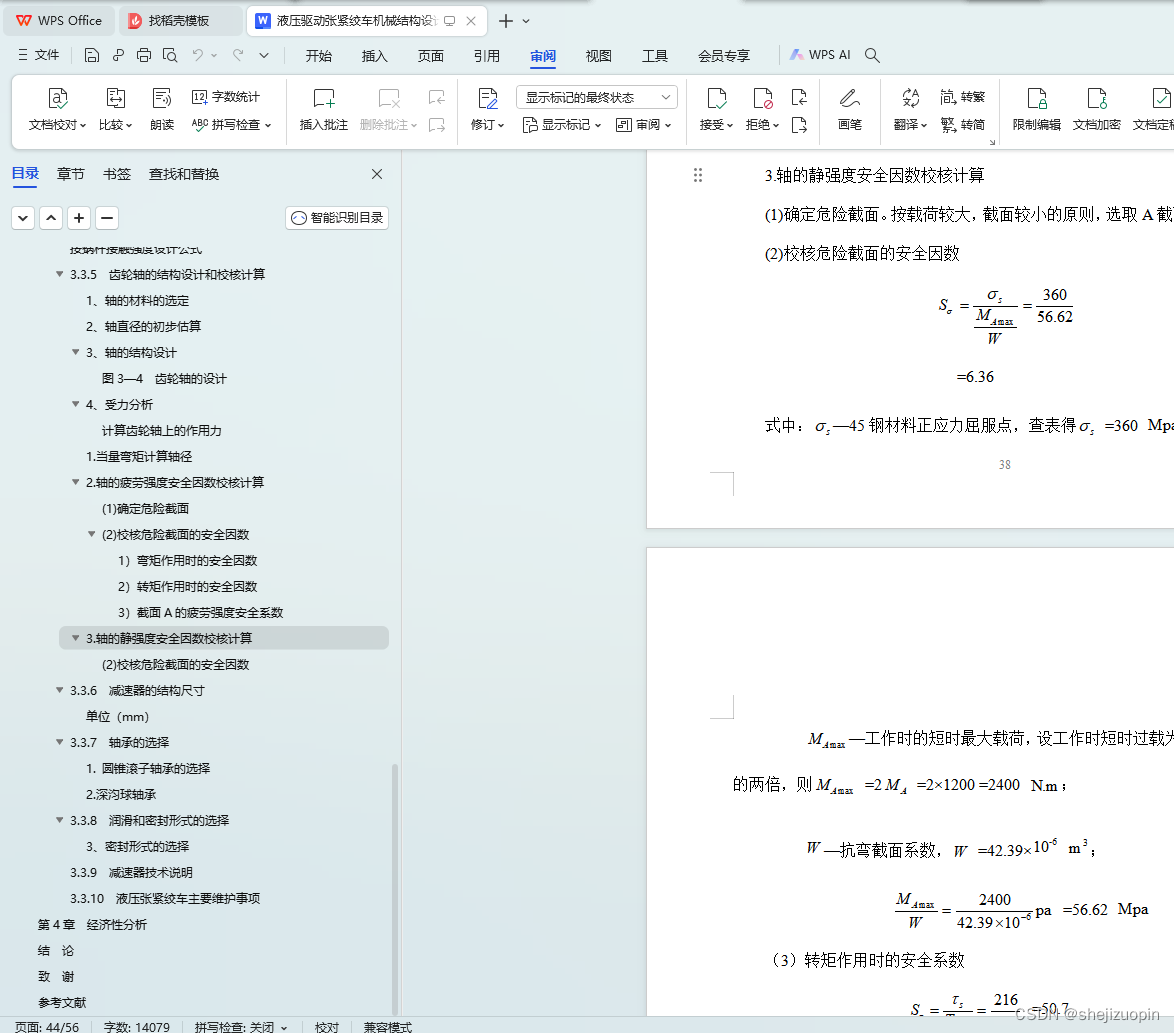
Task: Open the 文件 menu
Action: (38, 55)
